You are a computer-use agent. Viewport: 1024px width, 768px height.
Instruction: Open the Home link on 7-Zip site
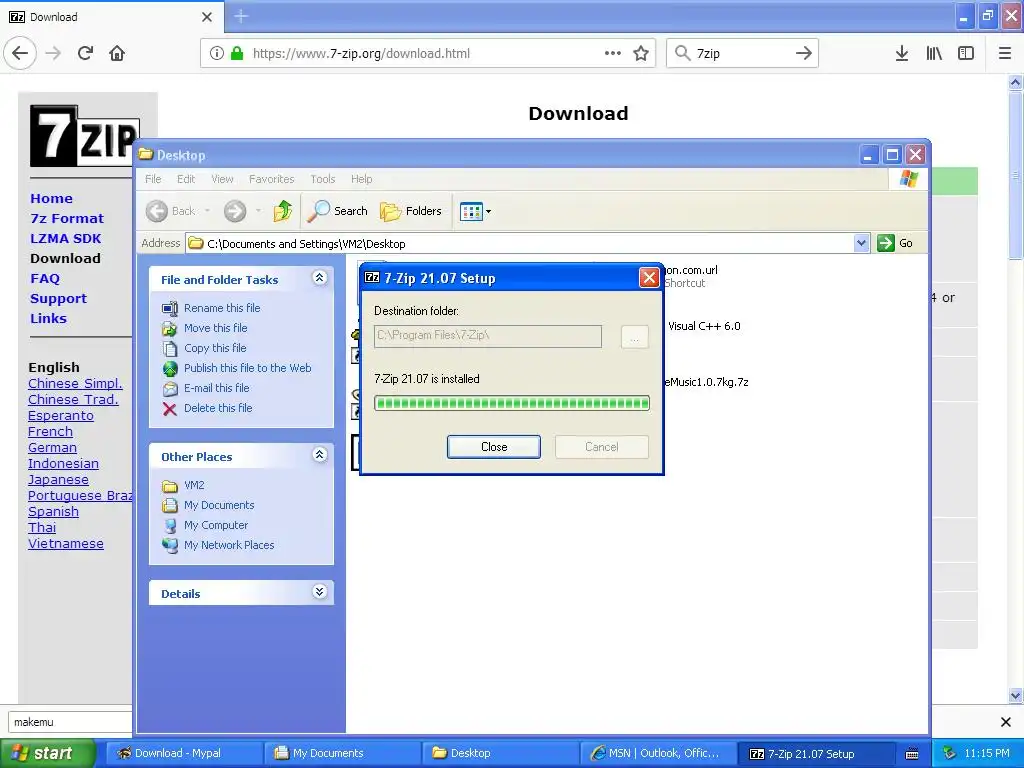52,199
